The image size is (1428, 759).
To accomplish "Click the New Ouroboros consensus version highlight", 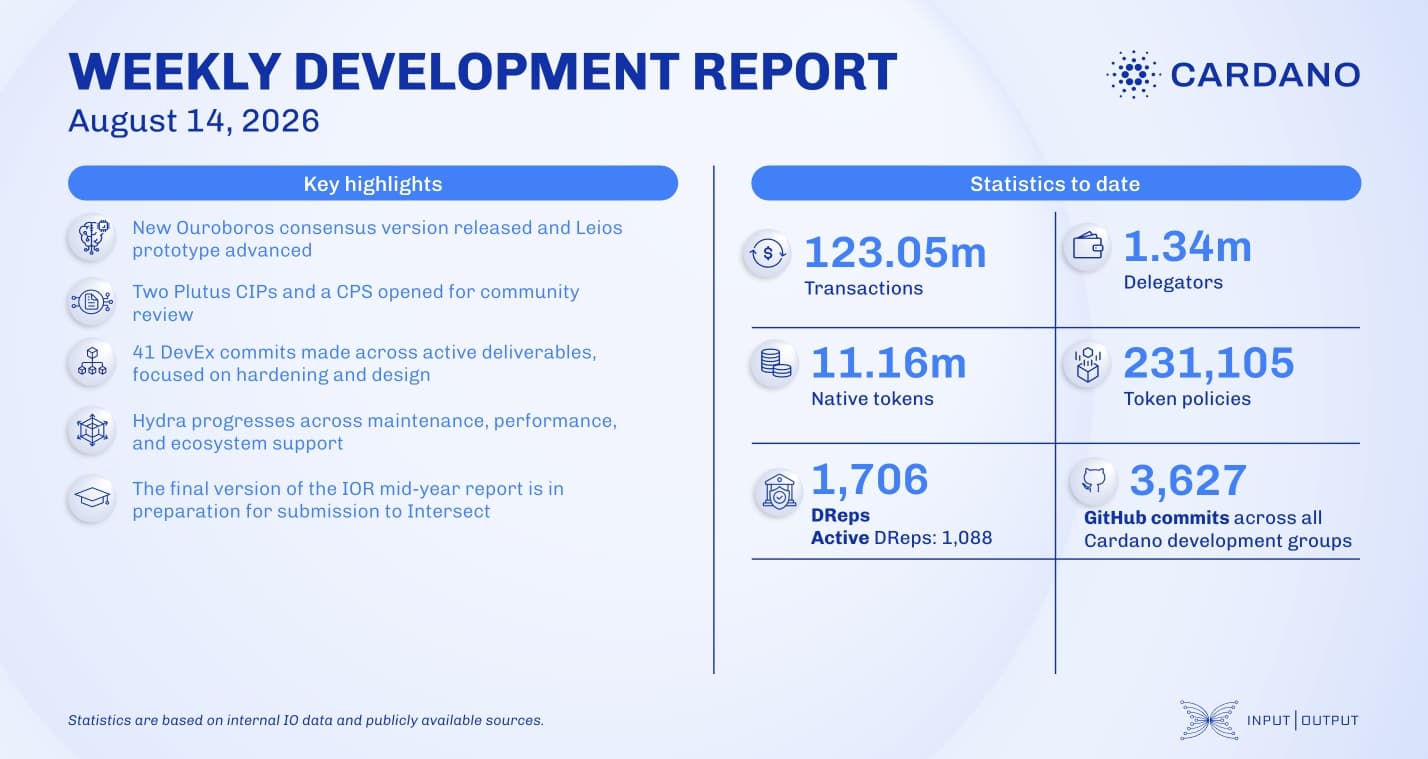I will 377,239.
